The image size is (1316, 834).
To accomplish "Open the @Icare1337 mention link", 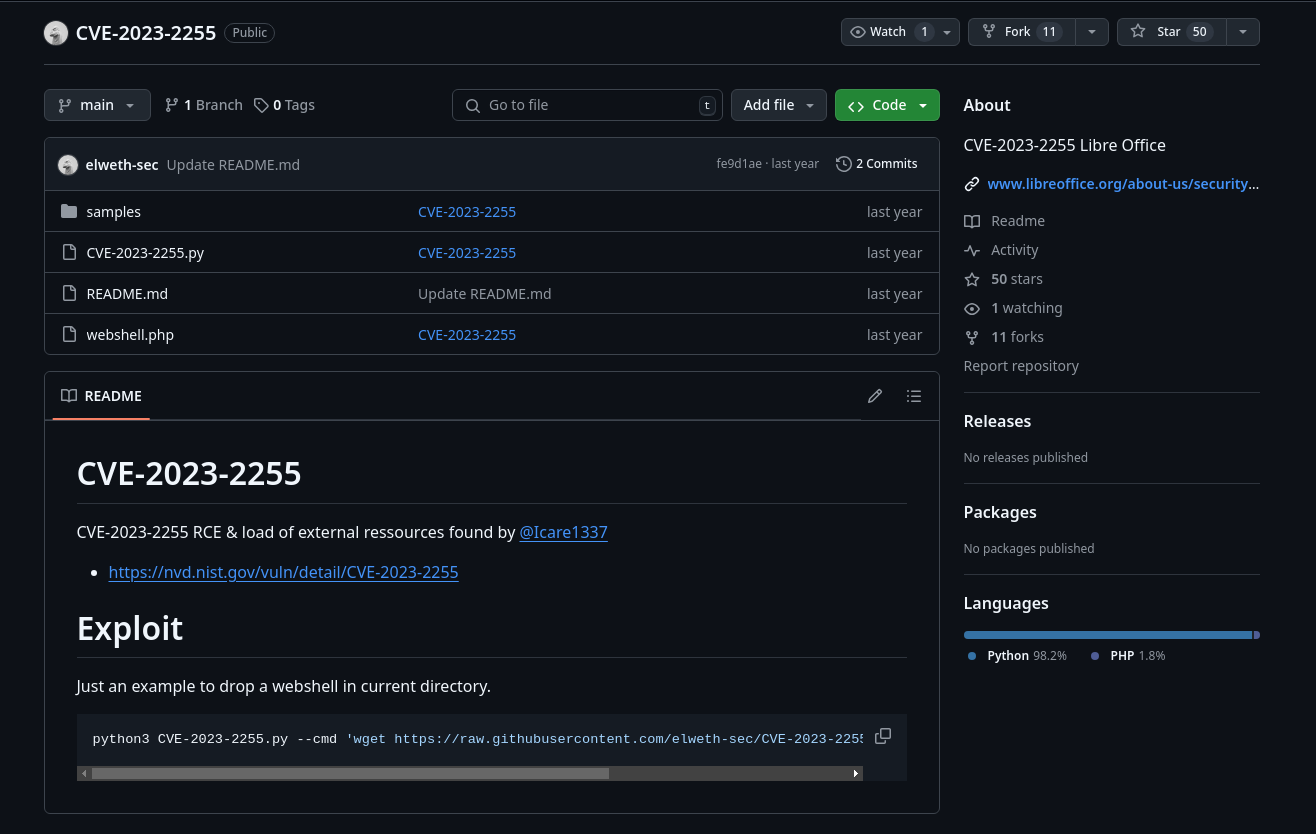I will click(564, 532).
